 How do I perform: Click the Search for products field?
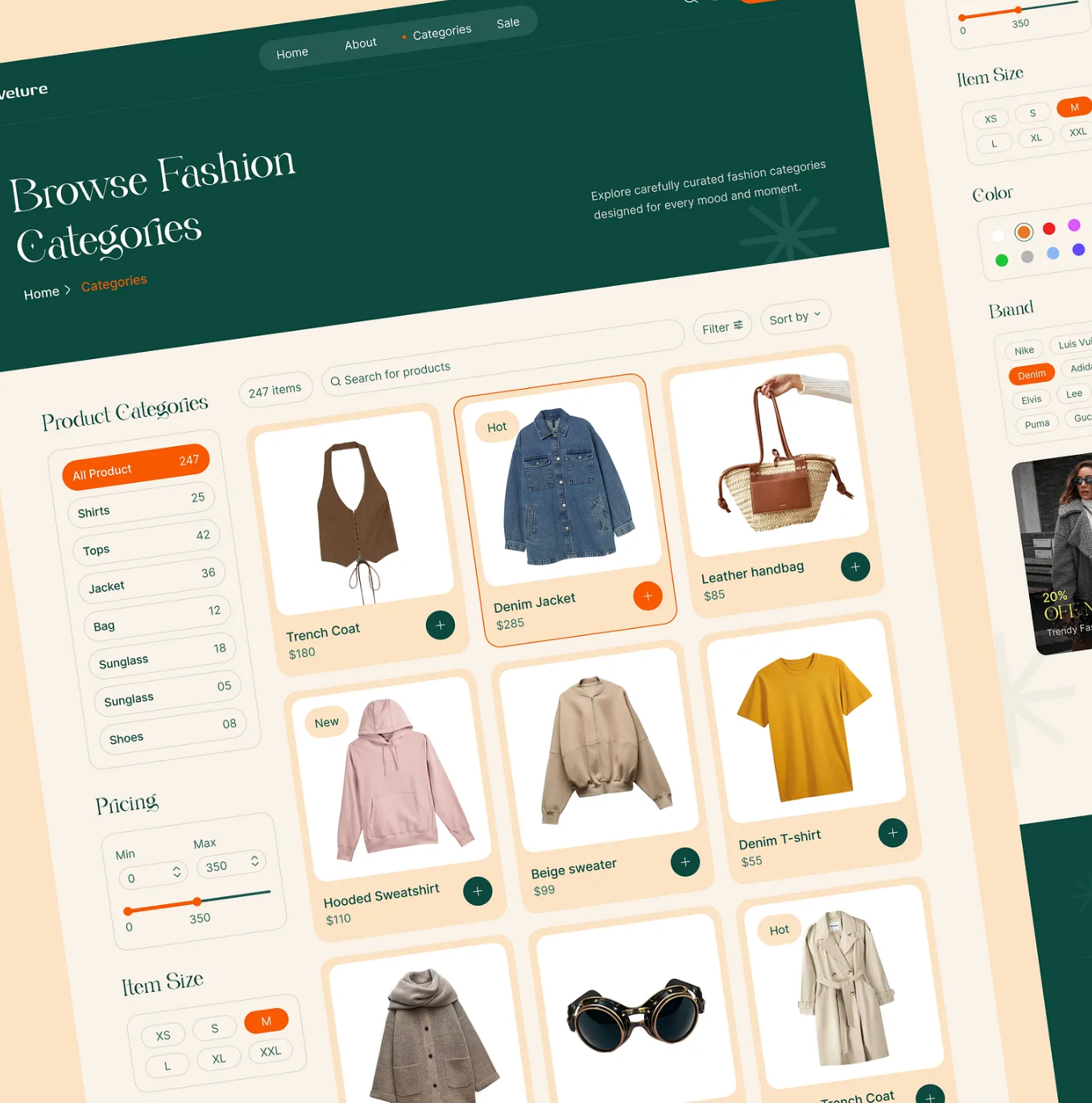503,356
